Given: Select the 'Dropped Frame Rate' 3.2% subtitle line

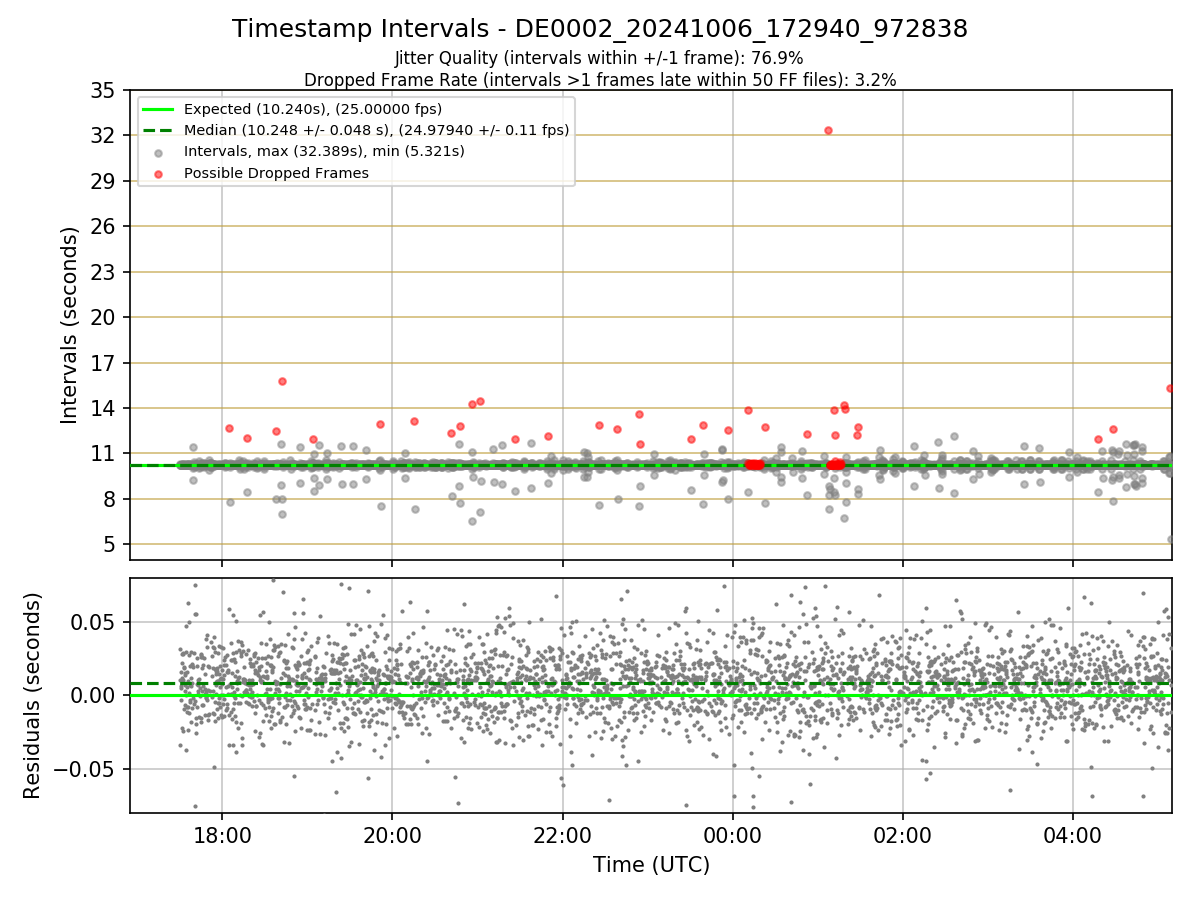Looking at the screenshot, I should coord(600,79).
